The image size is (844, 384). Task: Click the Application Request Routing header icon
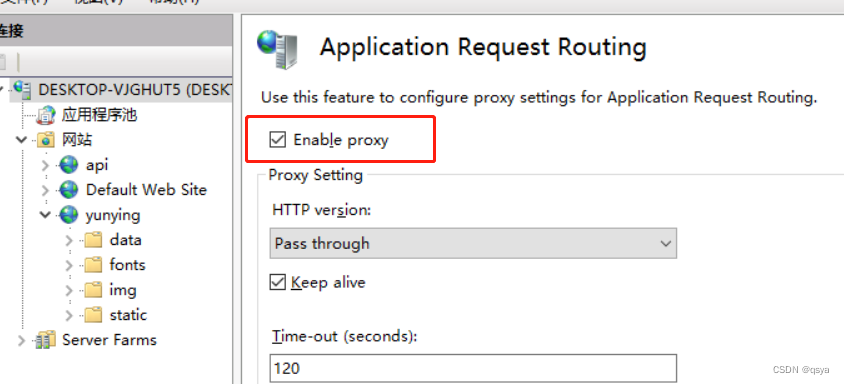pos(278,48)
